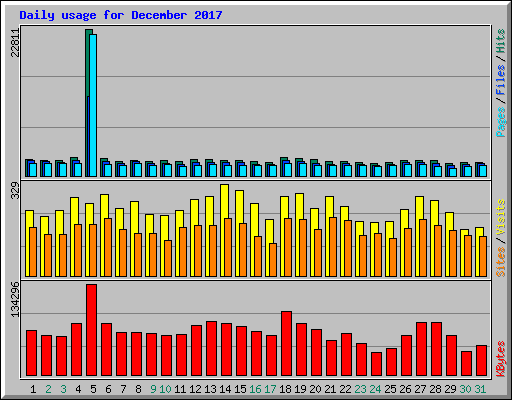Click the red KBytes bar for day 24

[377, 364]
